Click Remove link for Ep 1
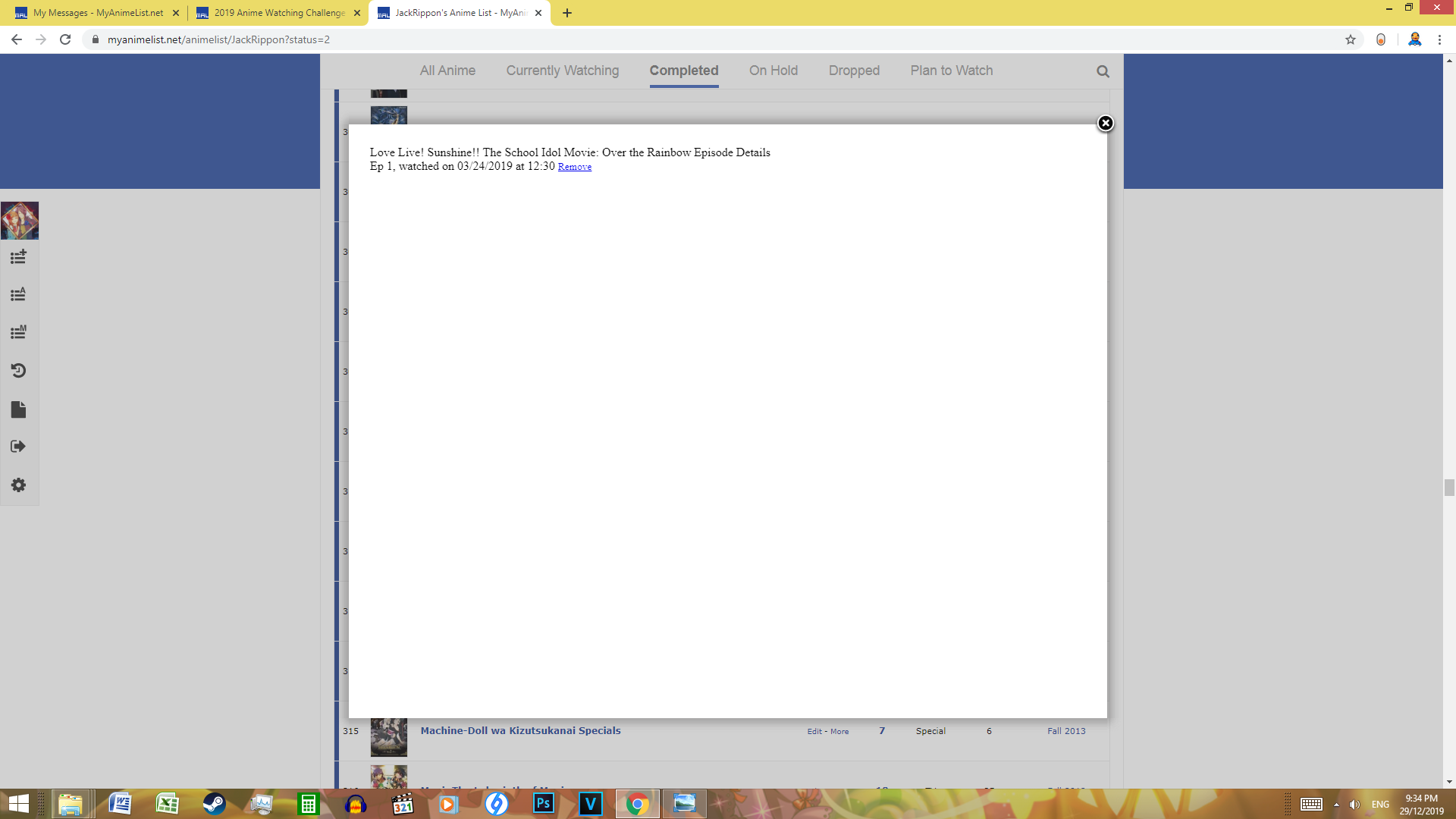The height and width of the screenshot is (819, 1456). (574, 167)
